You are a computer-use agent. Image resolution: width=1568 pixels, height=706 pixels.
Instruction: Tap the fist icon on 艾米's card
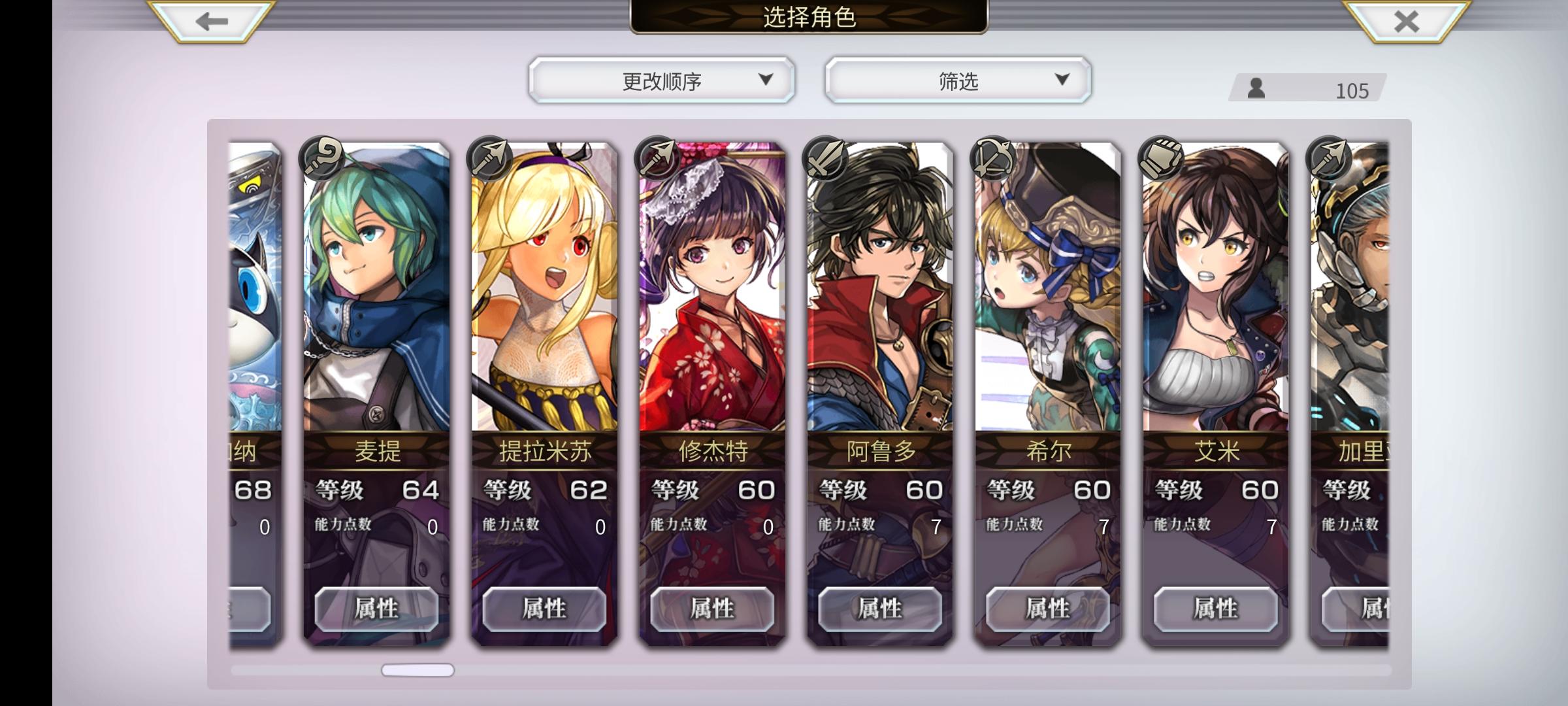point(1161,158)
